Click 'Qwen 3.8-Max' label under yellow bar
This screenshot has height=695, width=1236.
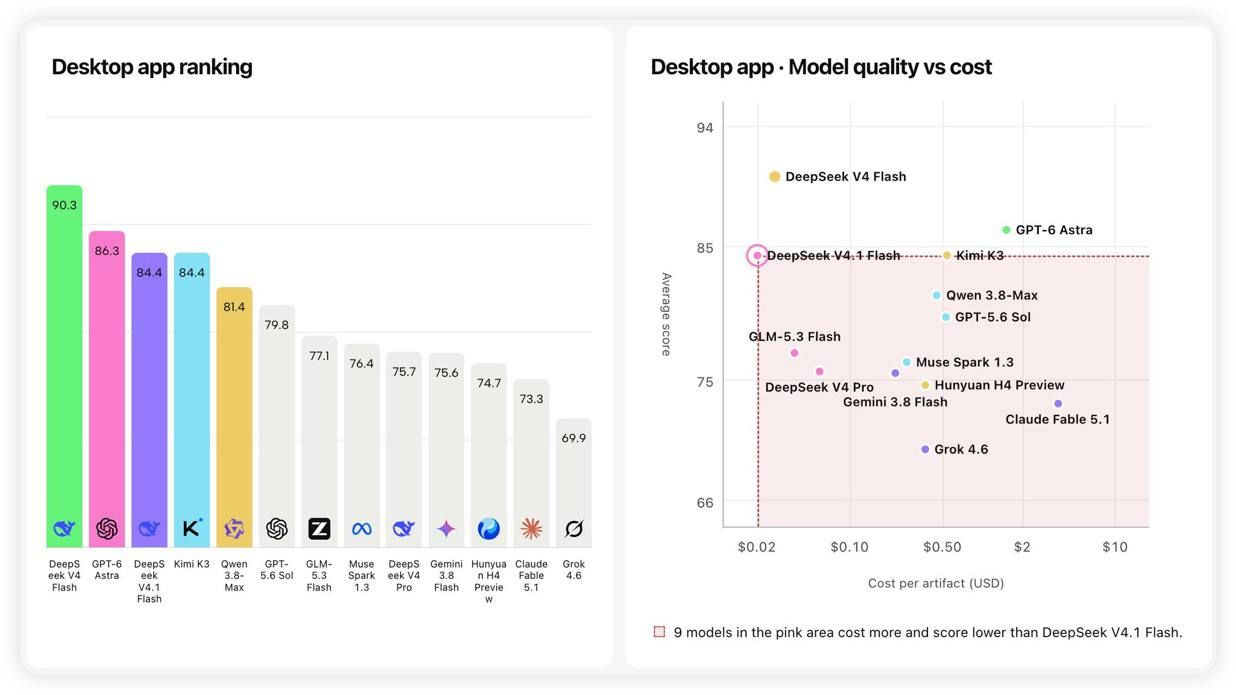(234, 576)
